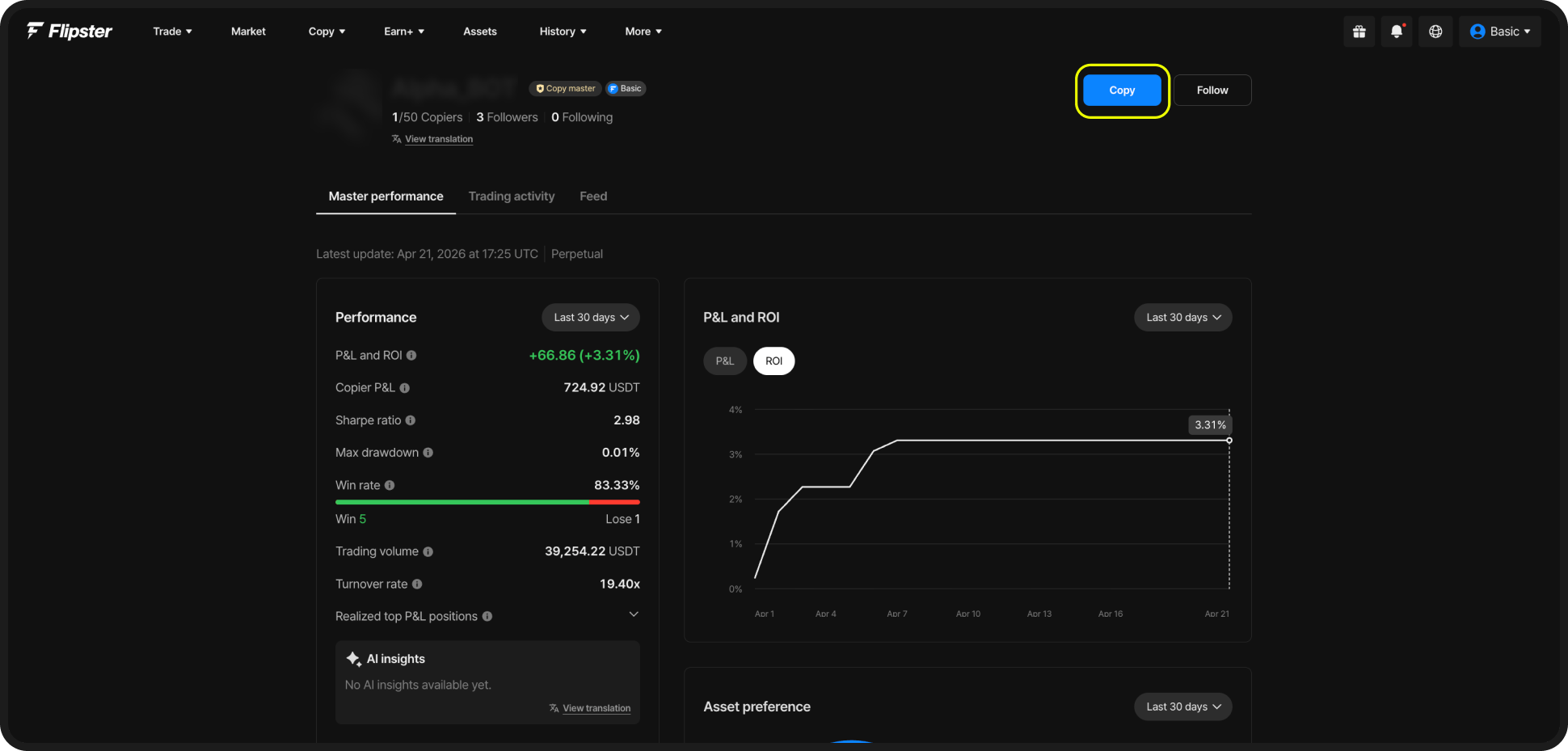Select the Feed tab
1568x751 pixels.
click(x=593, y=196)
